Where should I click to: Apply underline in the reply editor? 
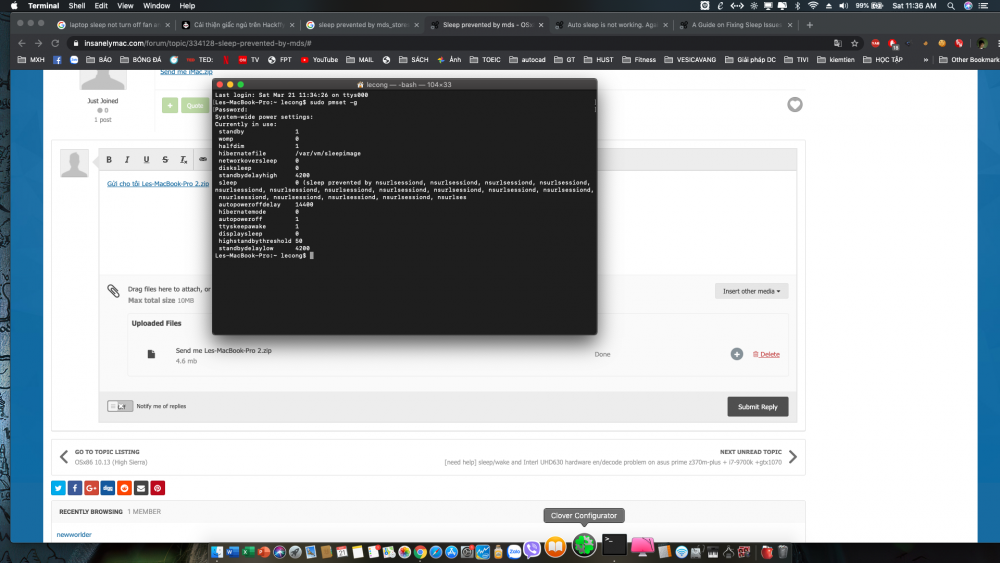(x=146, y=159)
